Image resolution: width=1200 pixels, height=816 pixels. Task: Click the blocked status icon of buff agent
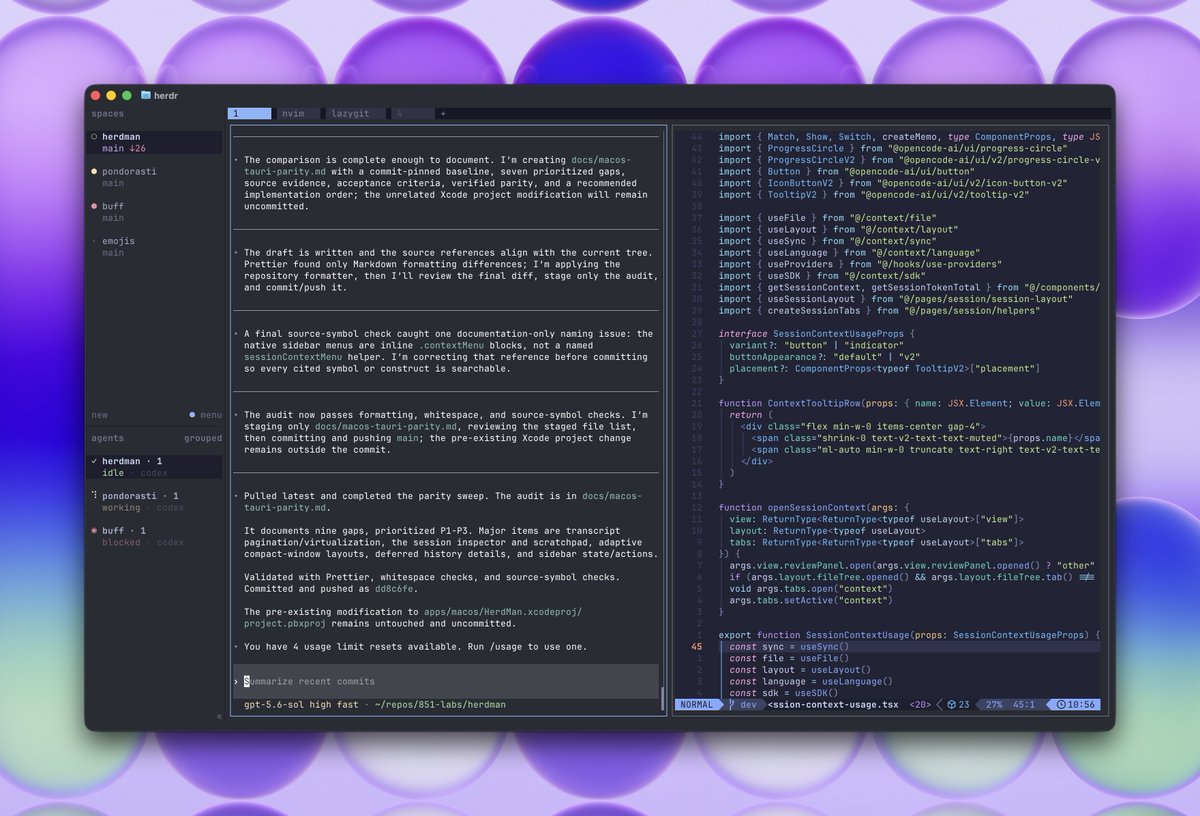coord(94,530)
